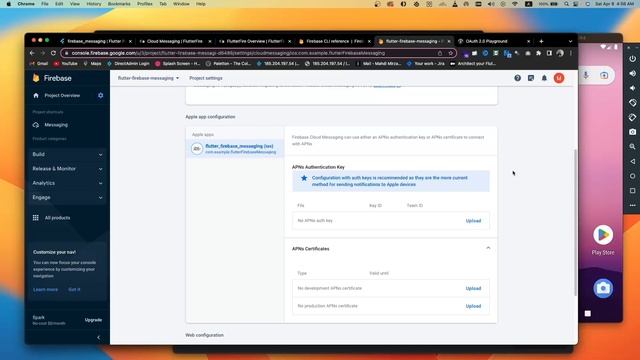Switch to Firebase CLI reference tab
Screen dimensions: 640x360
[x=334, y=41]
